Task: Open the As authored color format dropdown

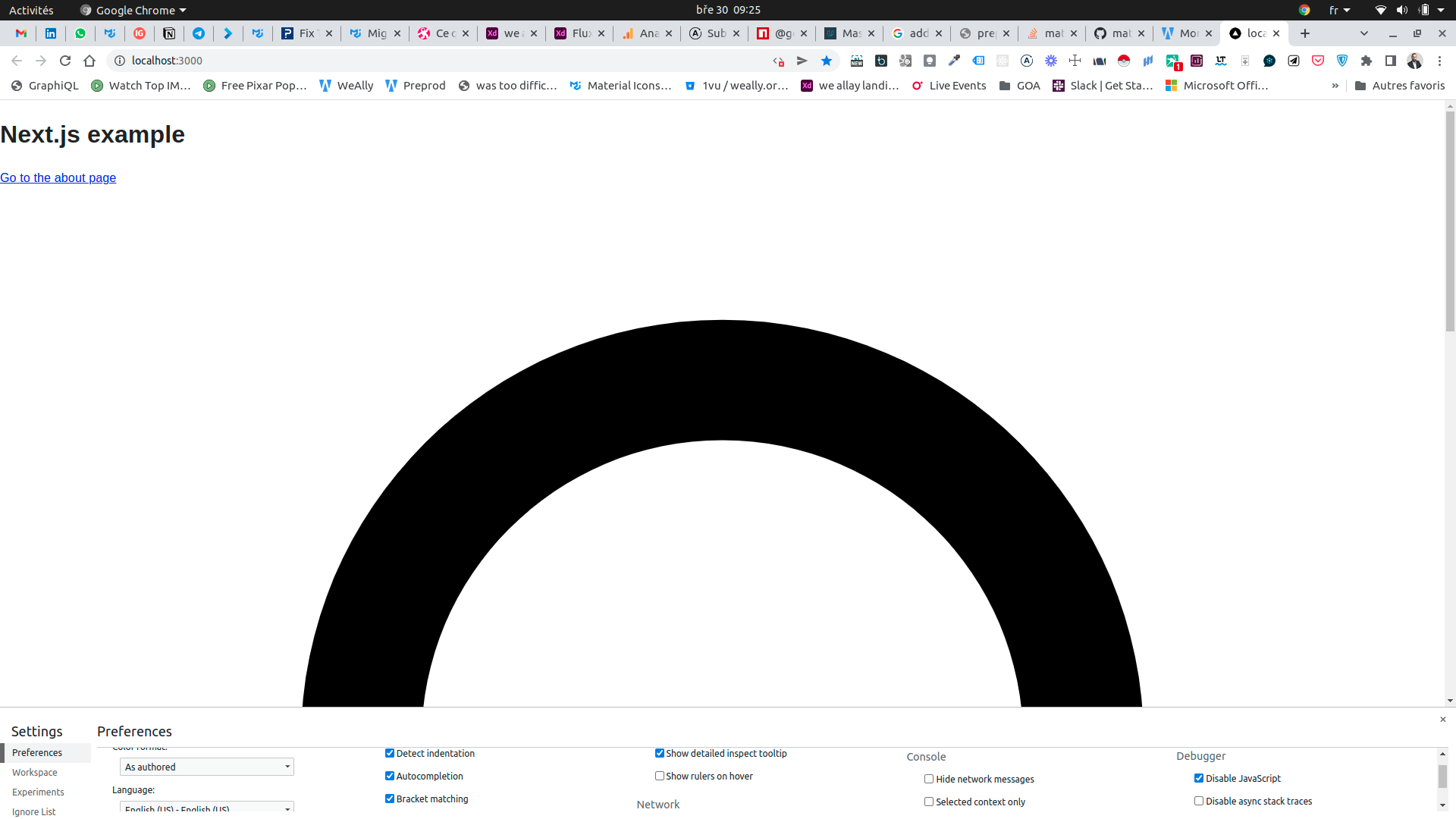Action: click(x=206, y=767)
